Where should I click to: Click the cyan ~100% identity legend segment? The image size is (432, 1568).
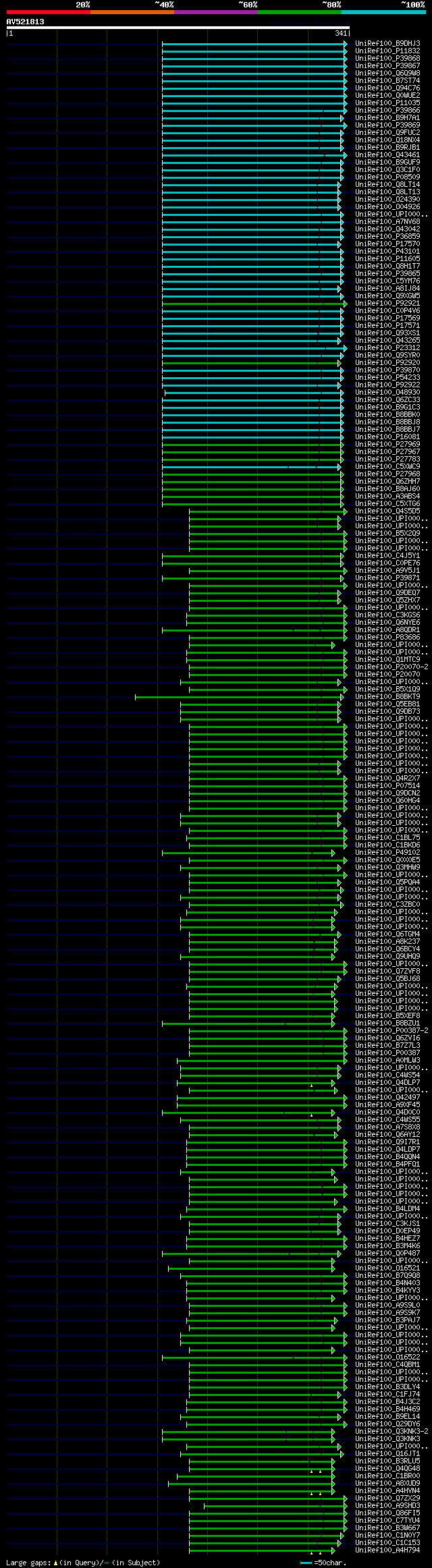click(x=383, y=12)
